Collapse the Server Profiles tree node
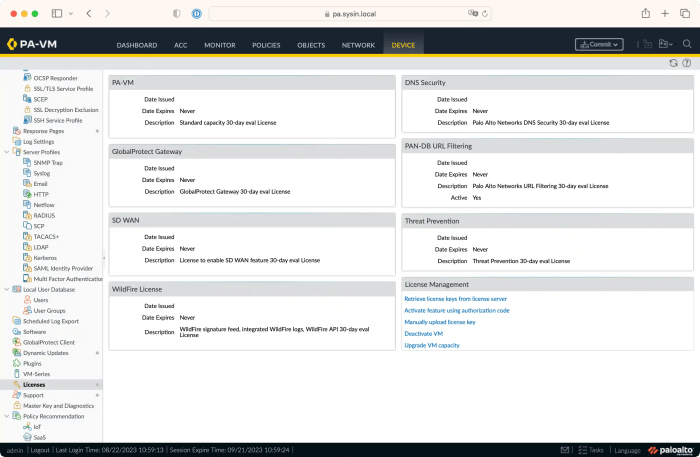The height and width of the screenshot is (457, 700). coord(6,152)
